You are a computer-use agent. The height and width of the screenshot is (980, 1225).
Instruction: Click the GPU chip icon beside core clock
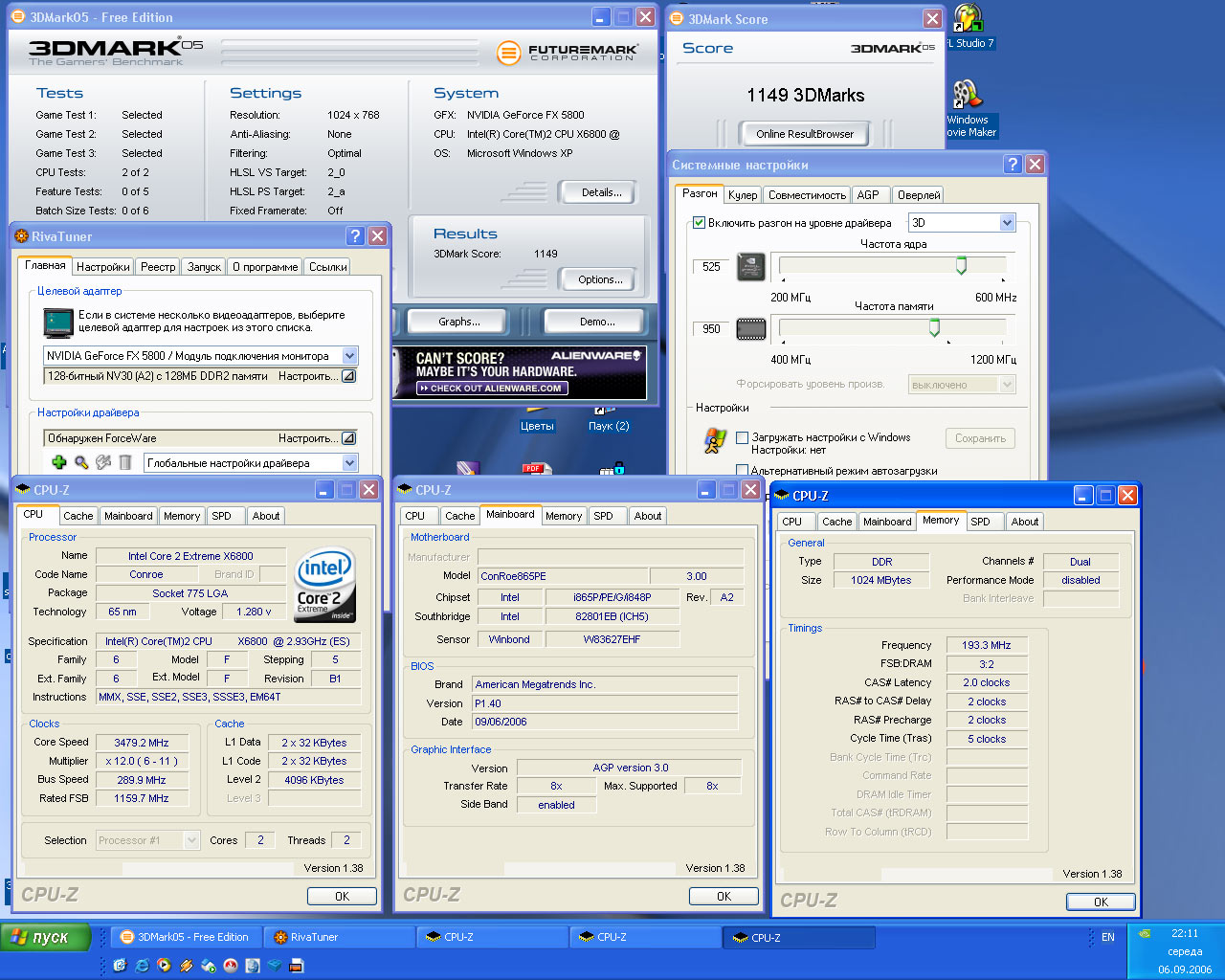750,267
